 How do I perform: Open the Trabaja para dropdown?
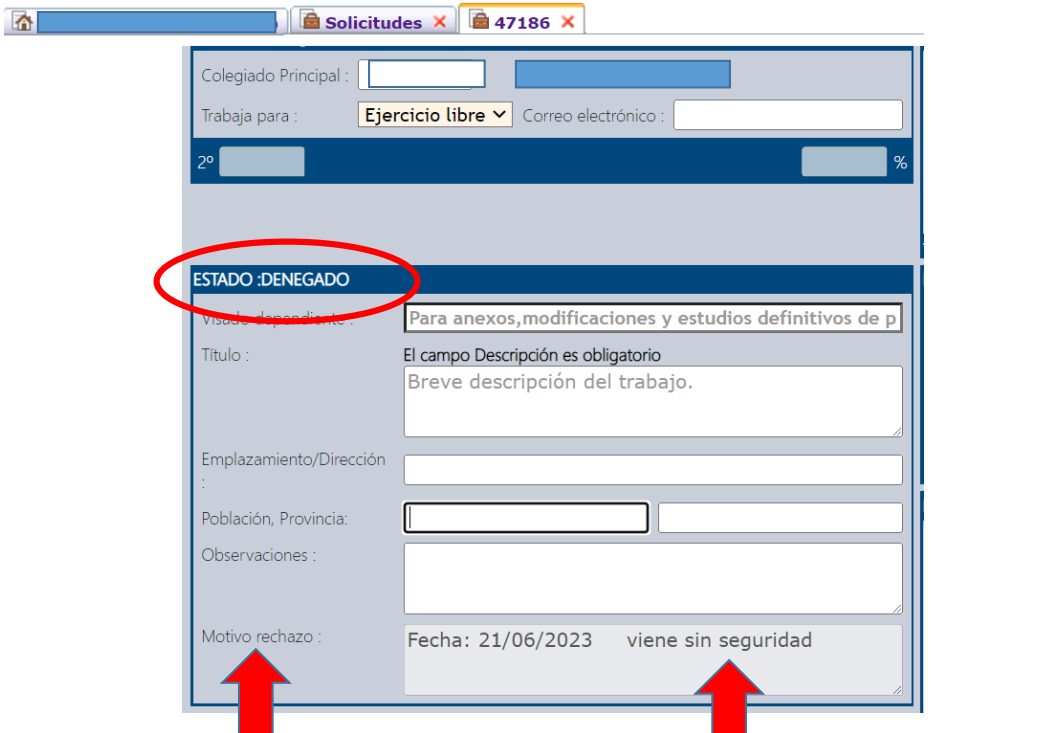435,115
